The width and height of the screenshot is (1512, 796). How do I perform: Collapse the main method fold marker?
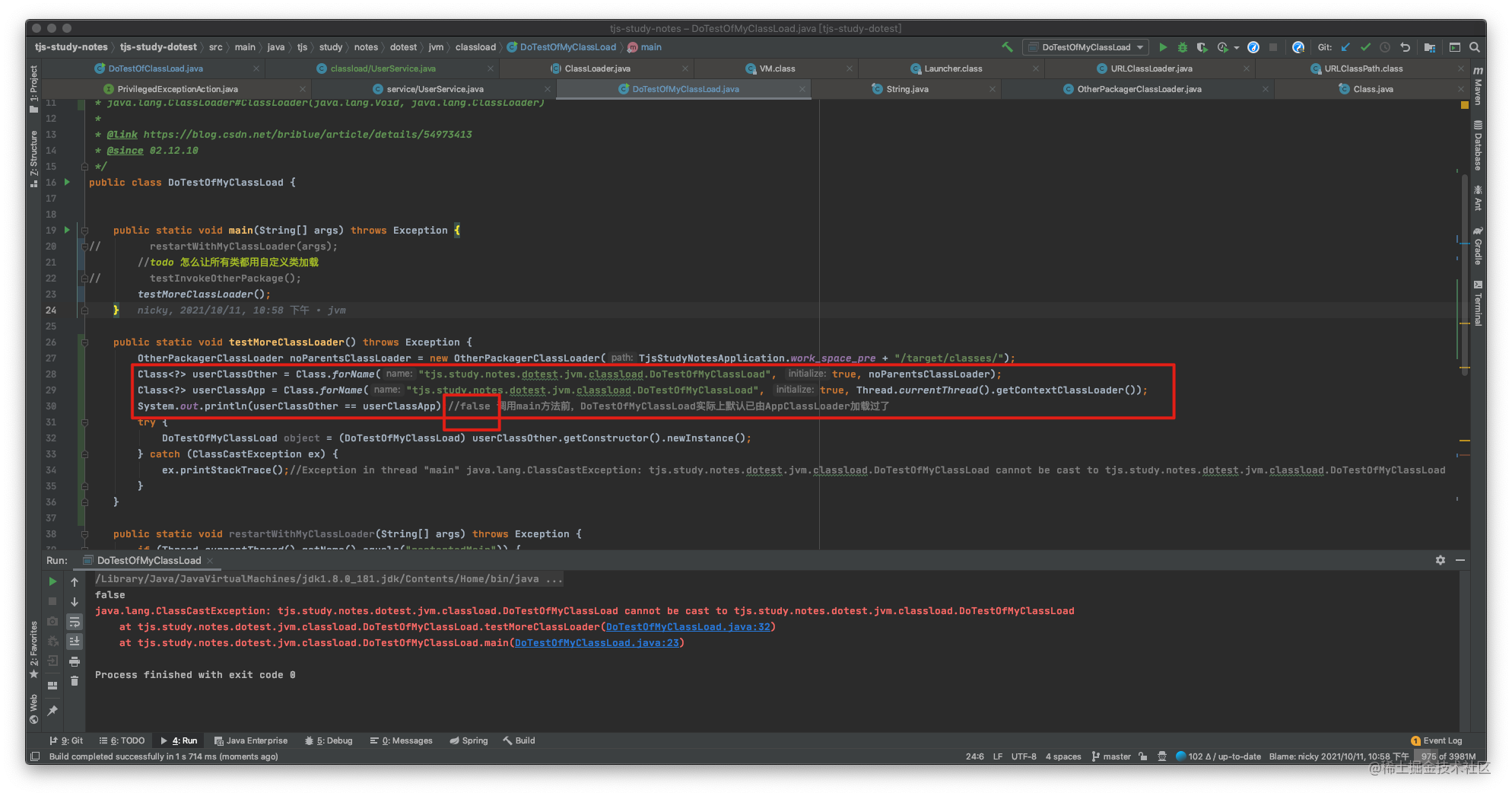[x=84, y=231]
